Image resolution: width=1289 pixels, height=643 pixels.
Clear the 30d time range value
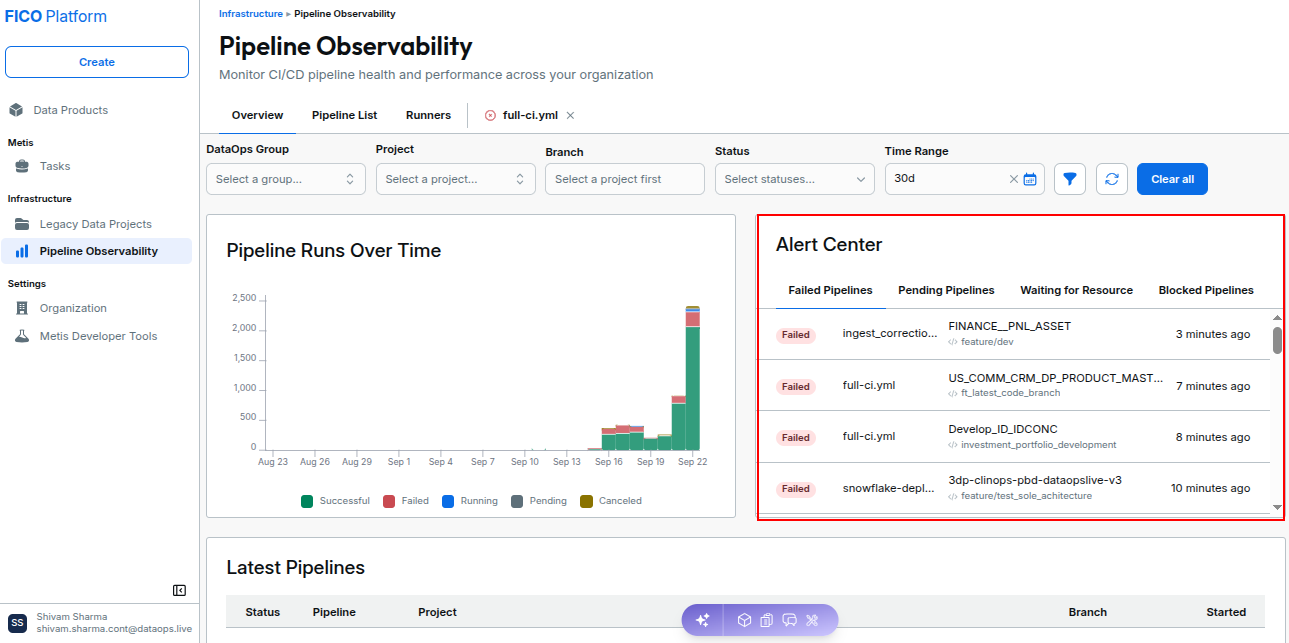tap(1014, 179)
